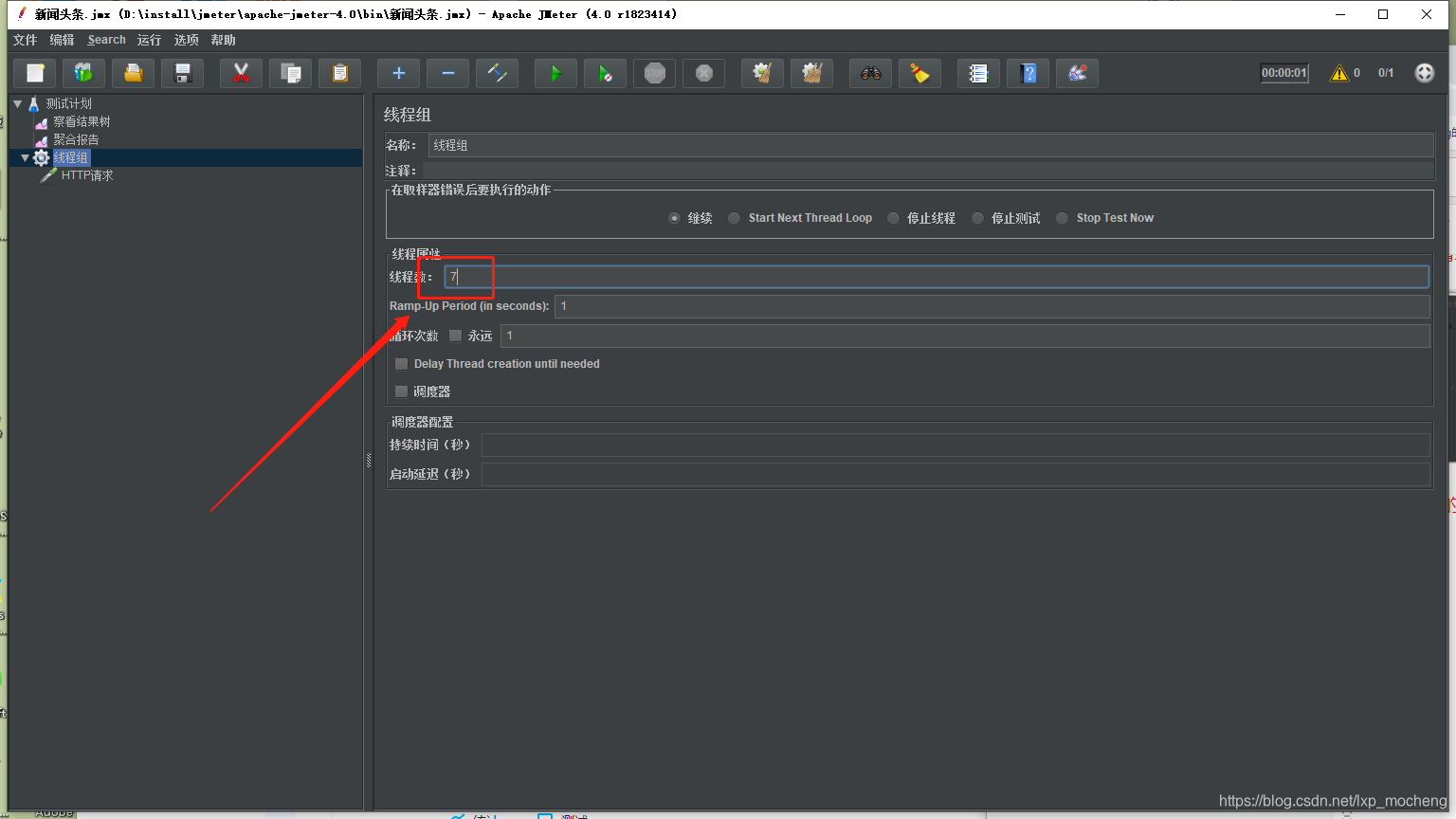1456x819 pixels.
Task: Open the 文件 menu
Action: pyautogui.click(x=25, y=40)
